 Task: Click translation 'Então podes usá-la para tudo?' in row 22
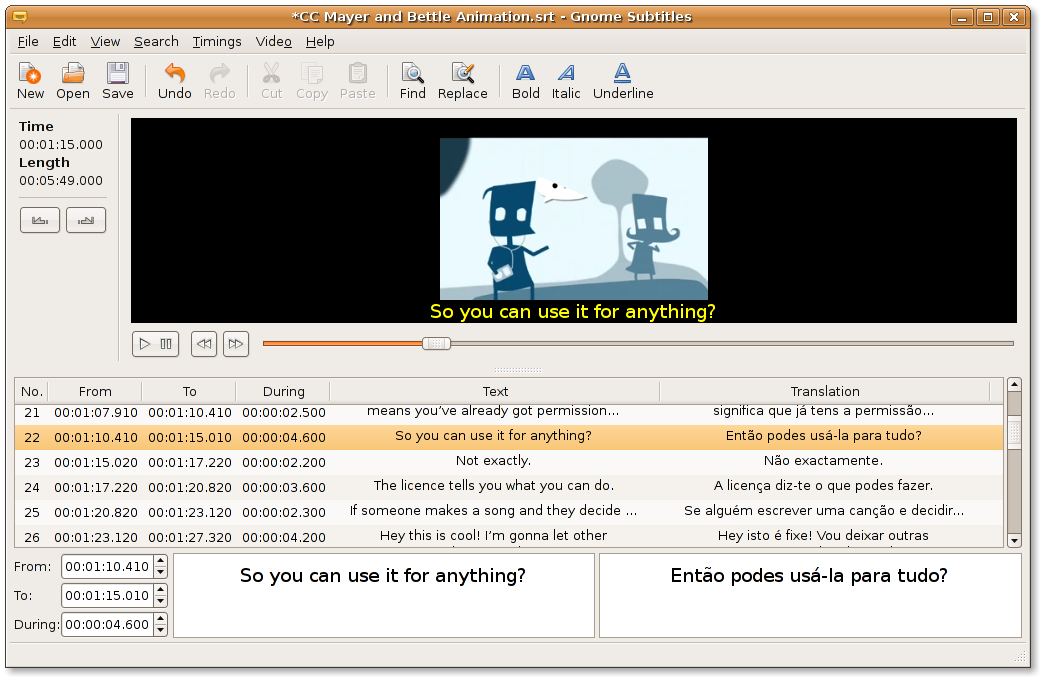[823, 436]
